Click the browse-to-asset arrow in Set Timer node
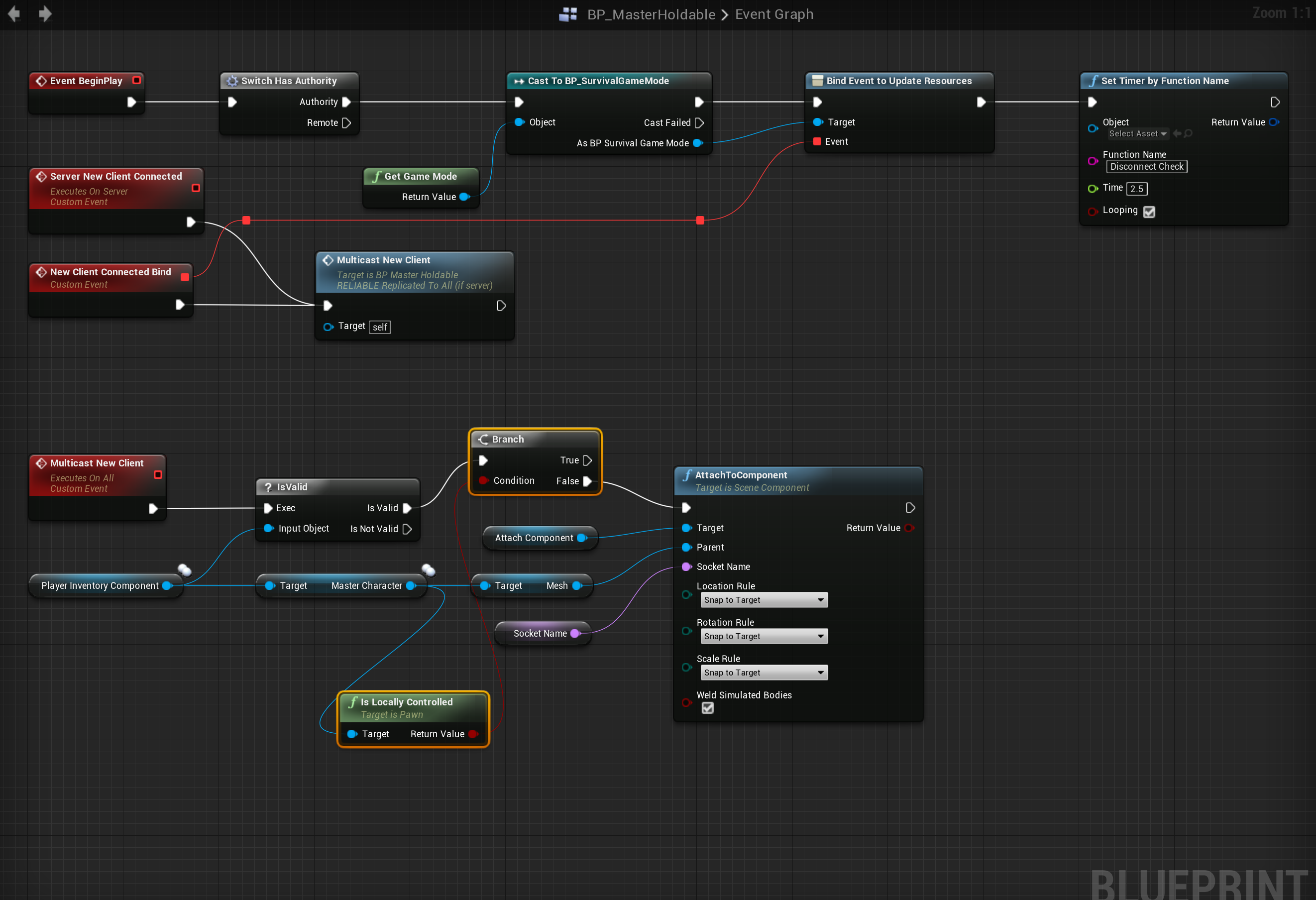The image size is (1316, 900). pyautogui.click(x=1177, y=134)
